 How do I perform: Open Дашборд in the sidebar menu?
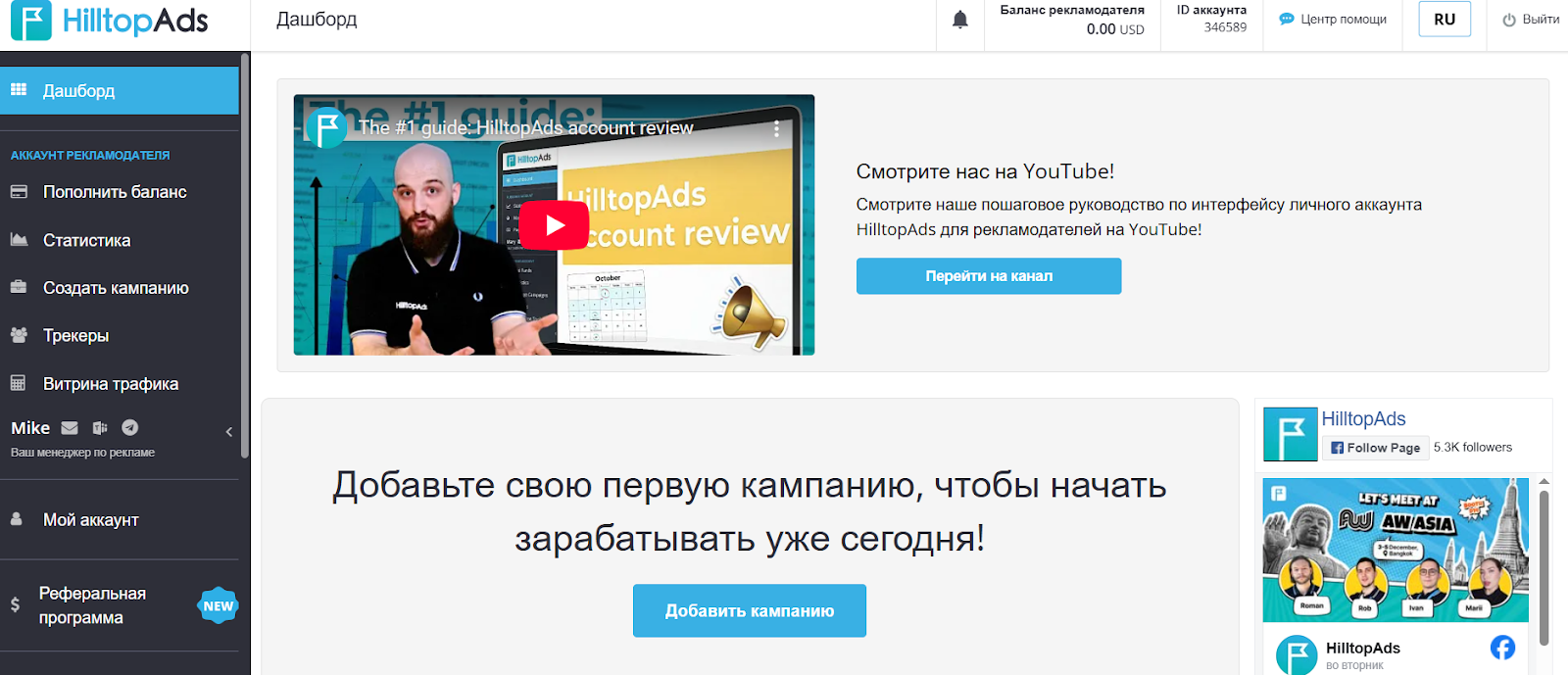(x=120, y=90)
